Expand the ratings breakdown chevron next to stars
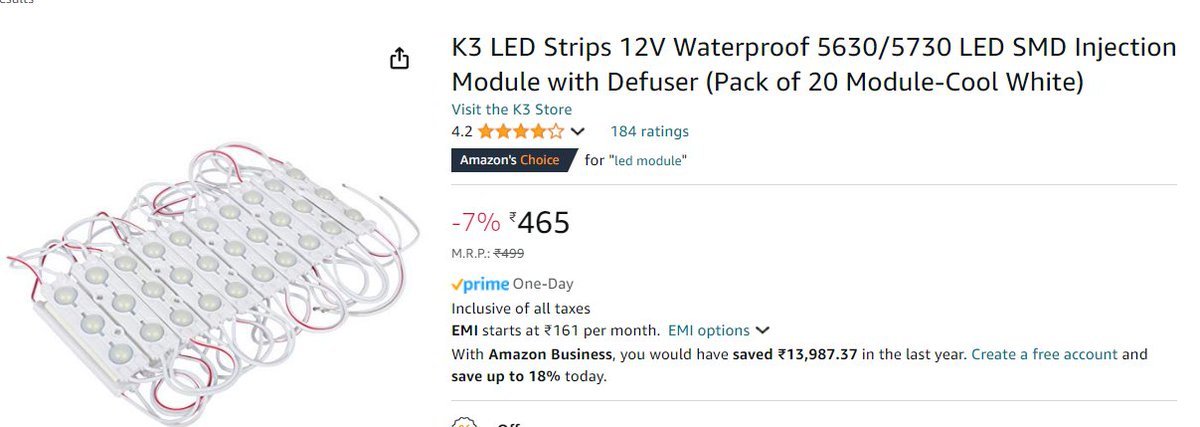The height and width of the screenshot is (427, 1200). (x=578, y=131)
